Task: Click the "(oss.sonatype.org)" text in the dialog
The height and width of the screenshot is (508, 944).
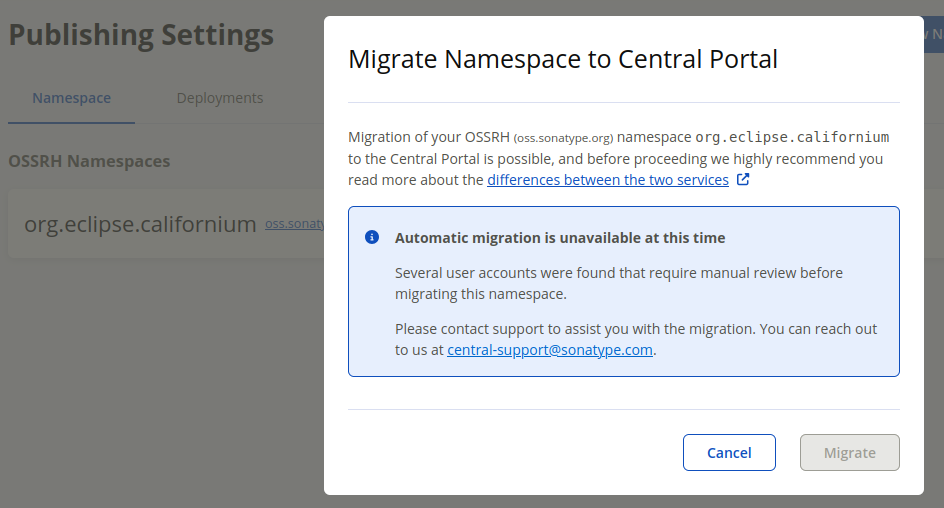Action: pos(563,138)
